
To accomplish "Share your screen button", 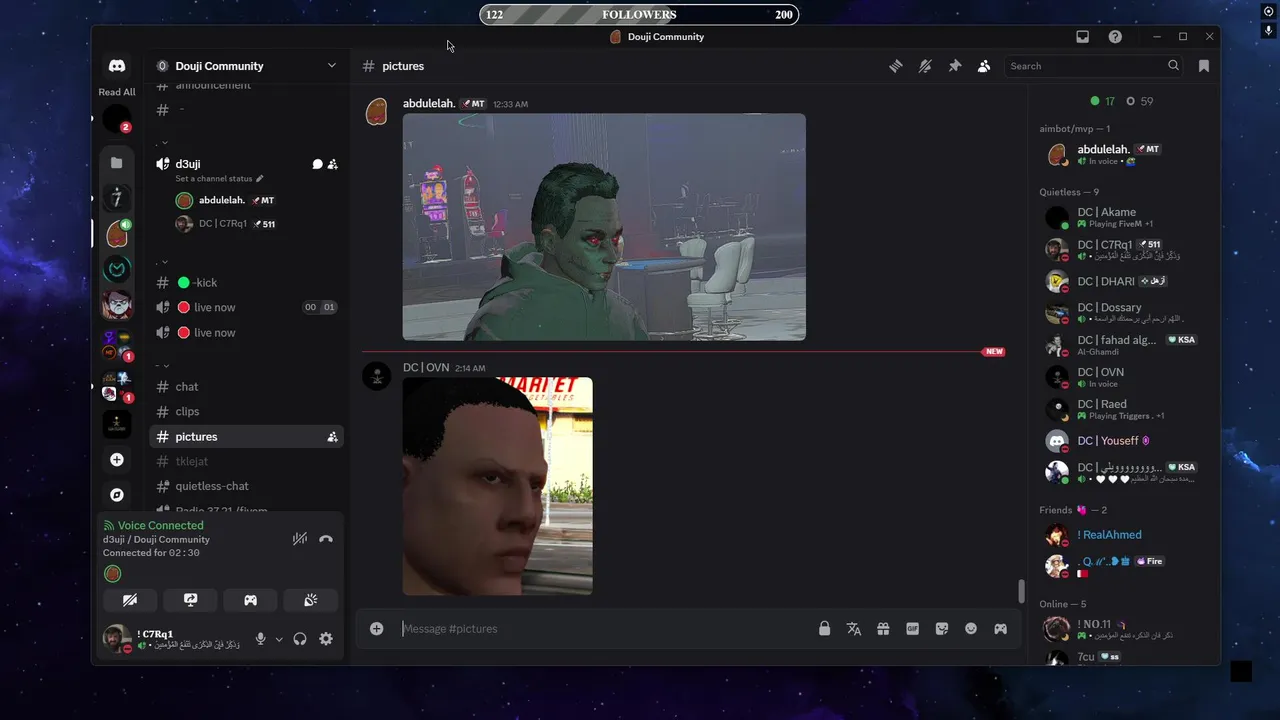I will [190, 600].
